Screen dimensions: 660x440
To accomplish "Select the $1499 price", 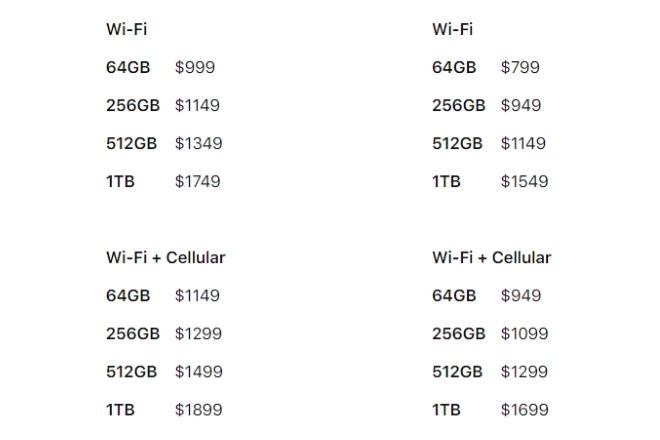I will (x=198, y=371).
